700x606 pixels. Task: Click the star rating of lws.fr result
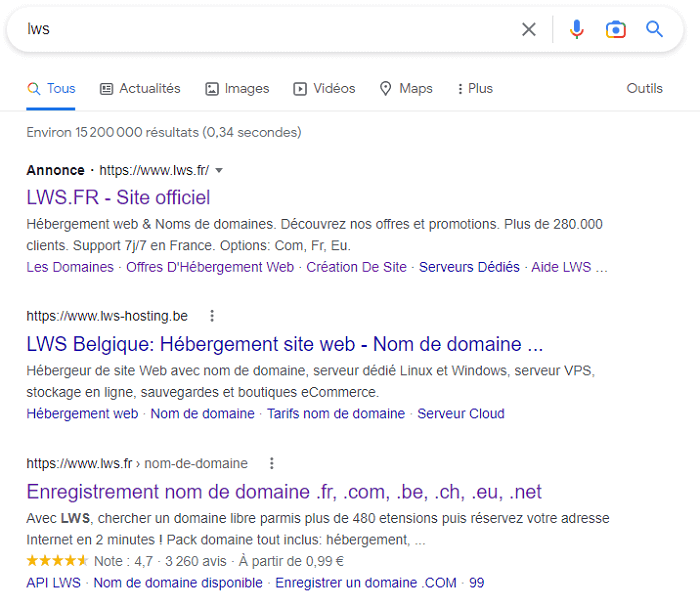57,560
